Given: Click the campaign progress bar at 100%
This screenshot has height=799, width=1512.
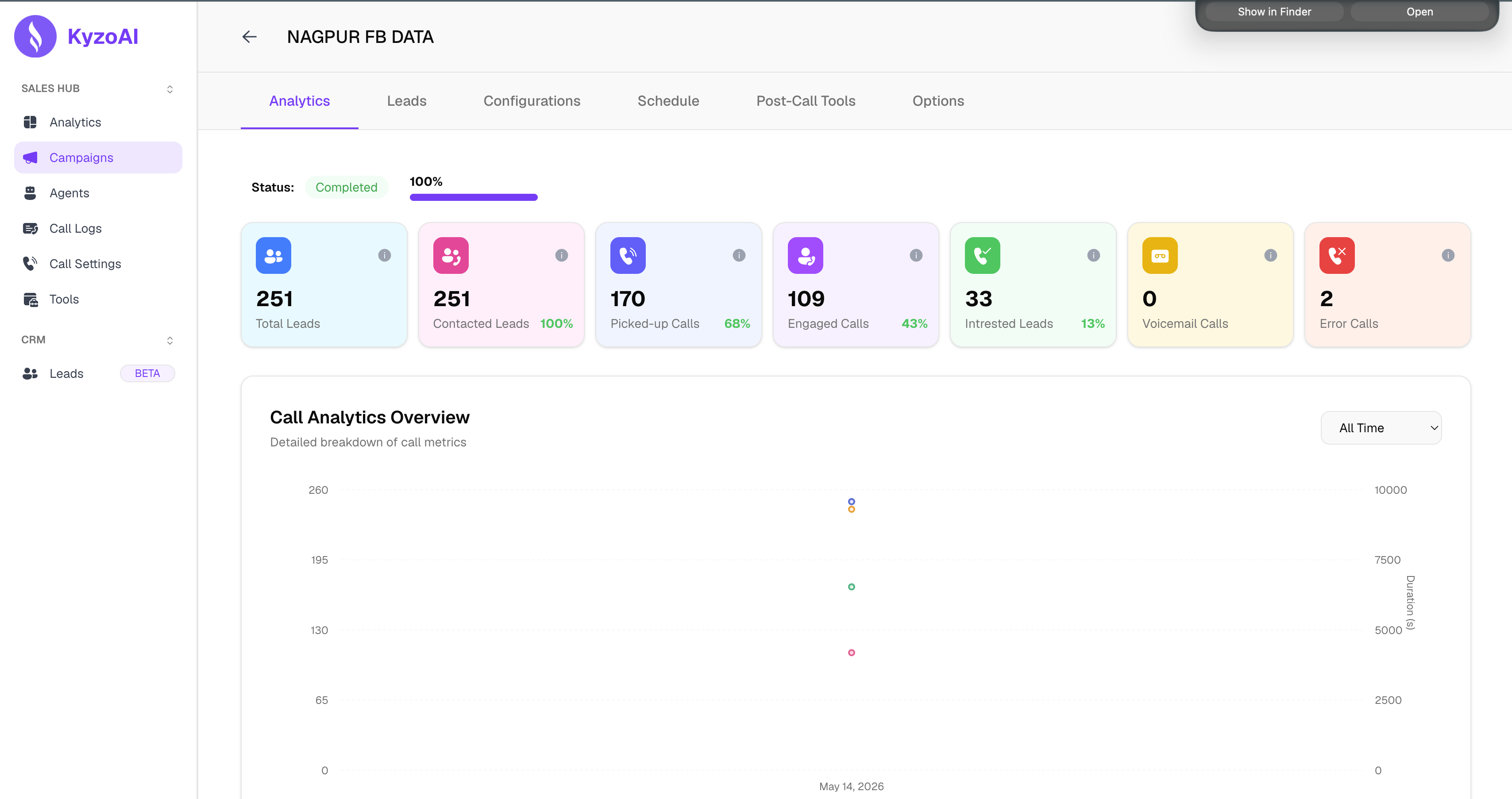Looking at the screenshot, I should click(474, 197).
